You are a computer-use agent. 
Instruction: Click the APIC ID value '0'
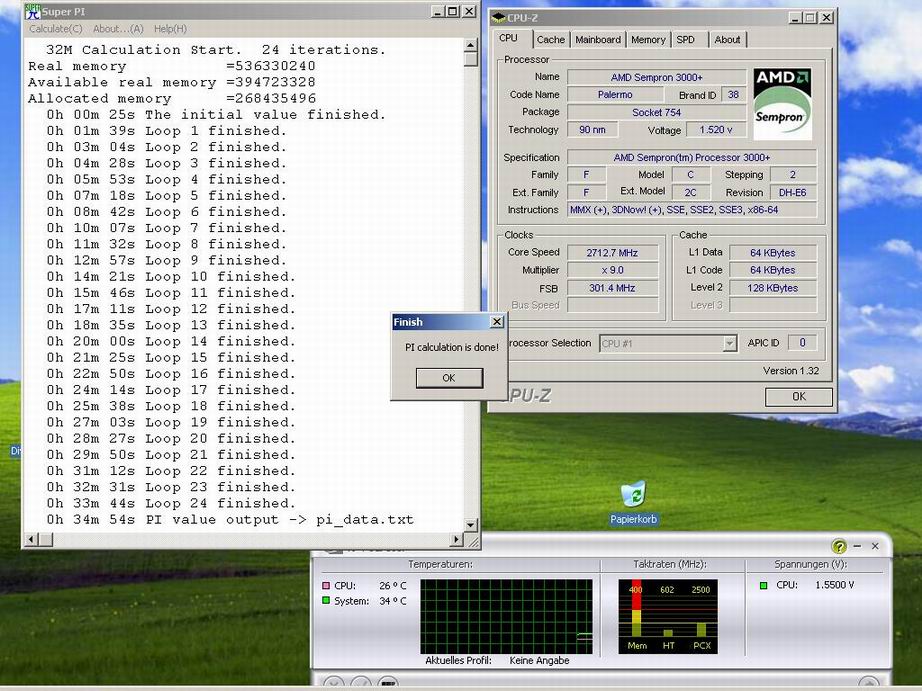click(802, 343)
